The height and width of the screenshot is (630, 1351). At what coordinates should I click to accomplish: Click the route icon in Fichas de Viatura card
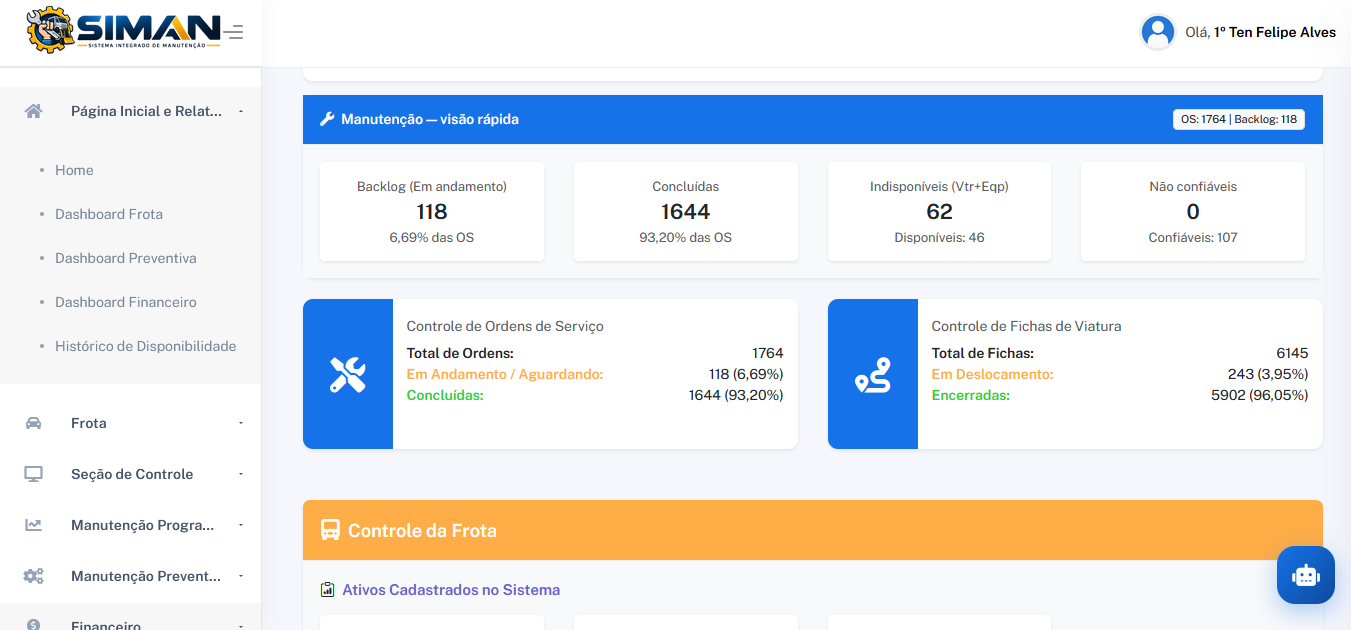click(873, 374)
